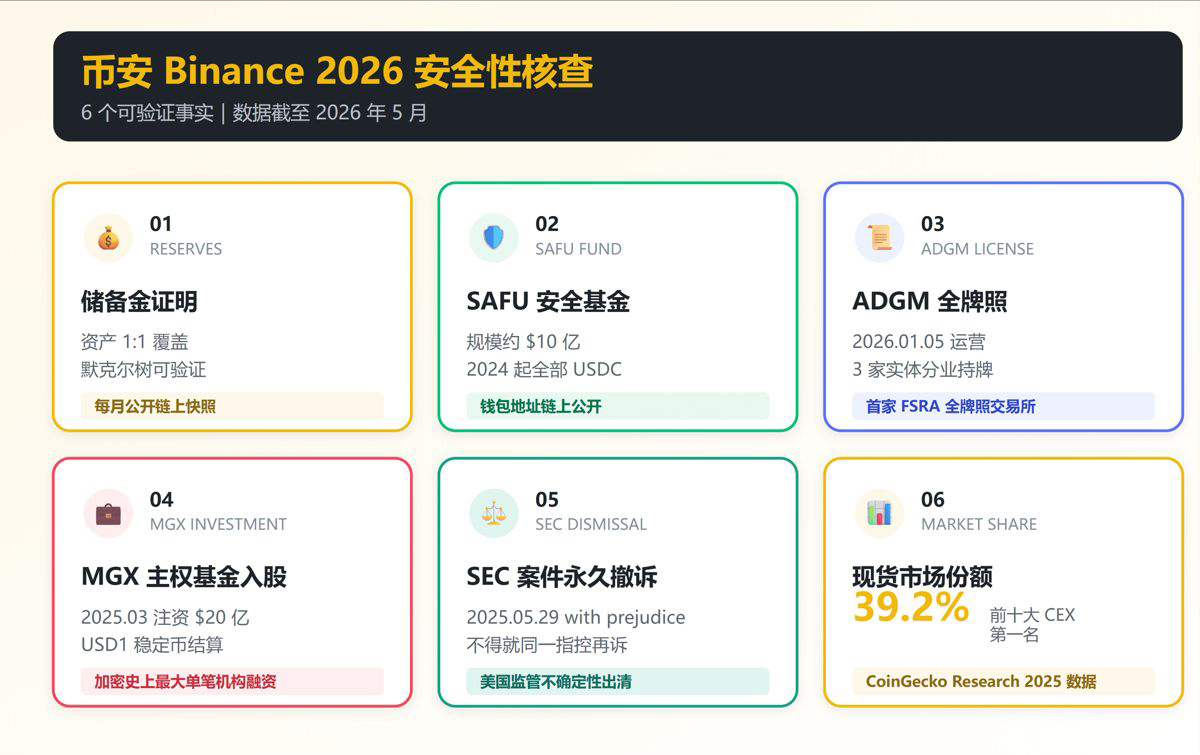Click the title 币安 Binance 2026 安全性核查

pyautogui.click(x=337, y=71)
